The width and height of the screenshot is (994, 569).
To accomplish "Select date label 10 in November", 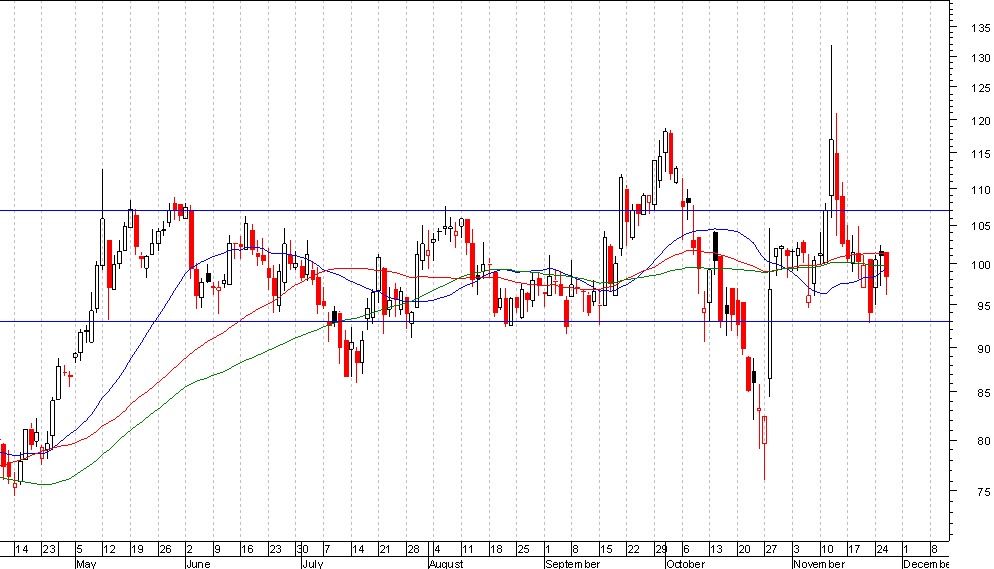I will point(827,549).
